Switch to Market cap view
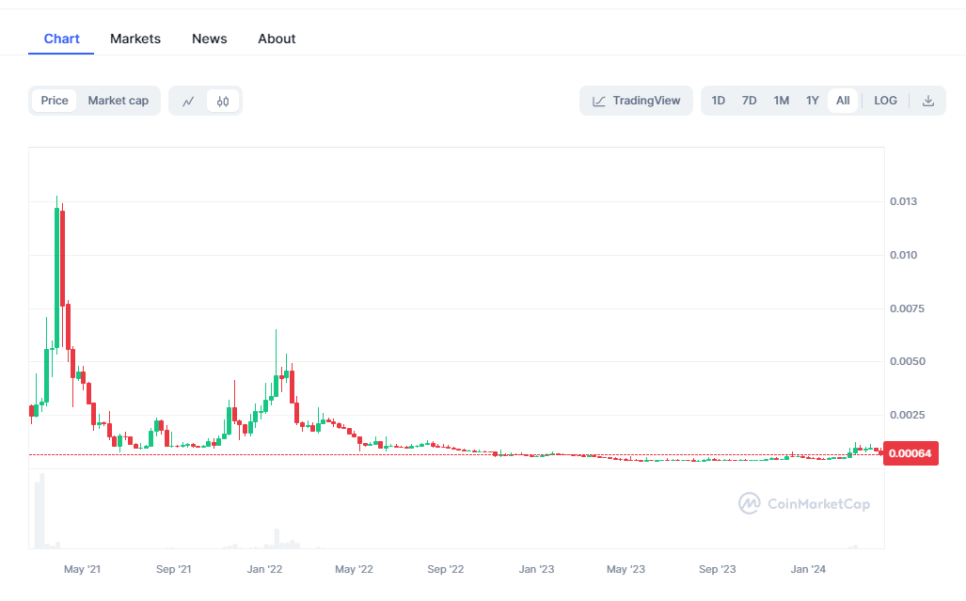Viewport: 966px width, 601px height. (118, 100)
